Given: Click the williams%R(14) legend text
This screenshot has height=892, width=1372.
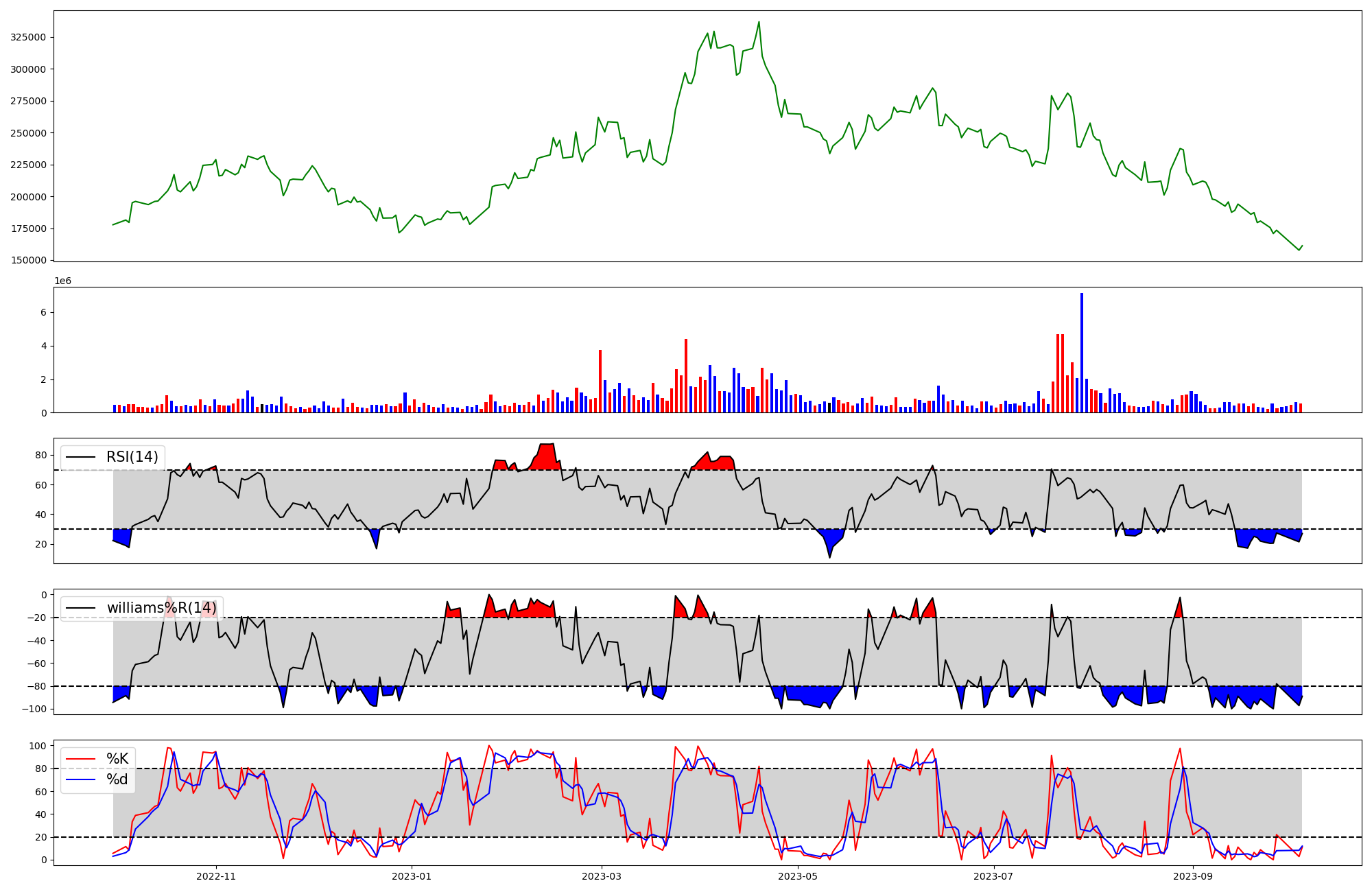Looking at the screenshot, I should click(x=161, y=608).
